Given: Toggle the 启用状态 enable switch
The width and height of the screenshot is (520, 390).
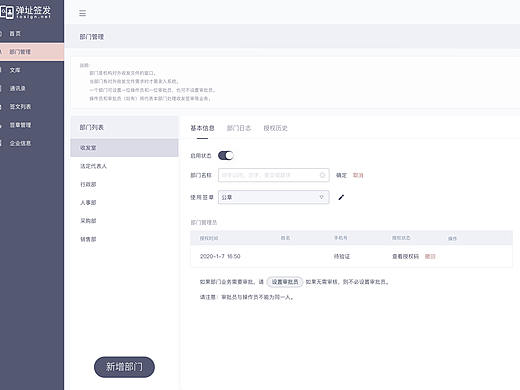Looking at the screenshot, I should pyautogui.click(x=226, y=155).
